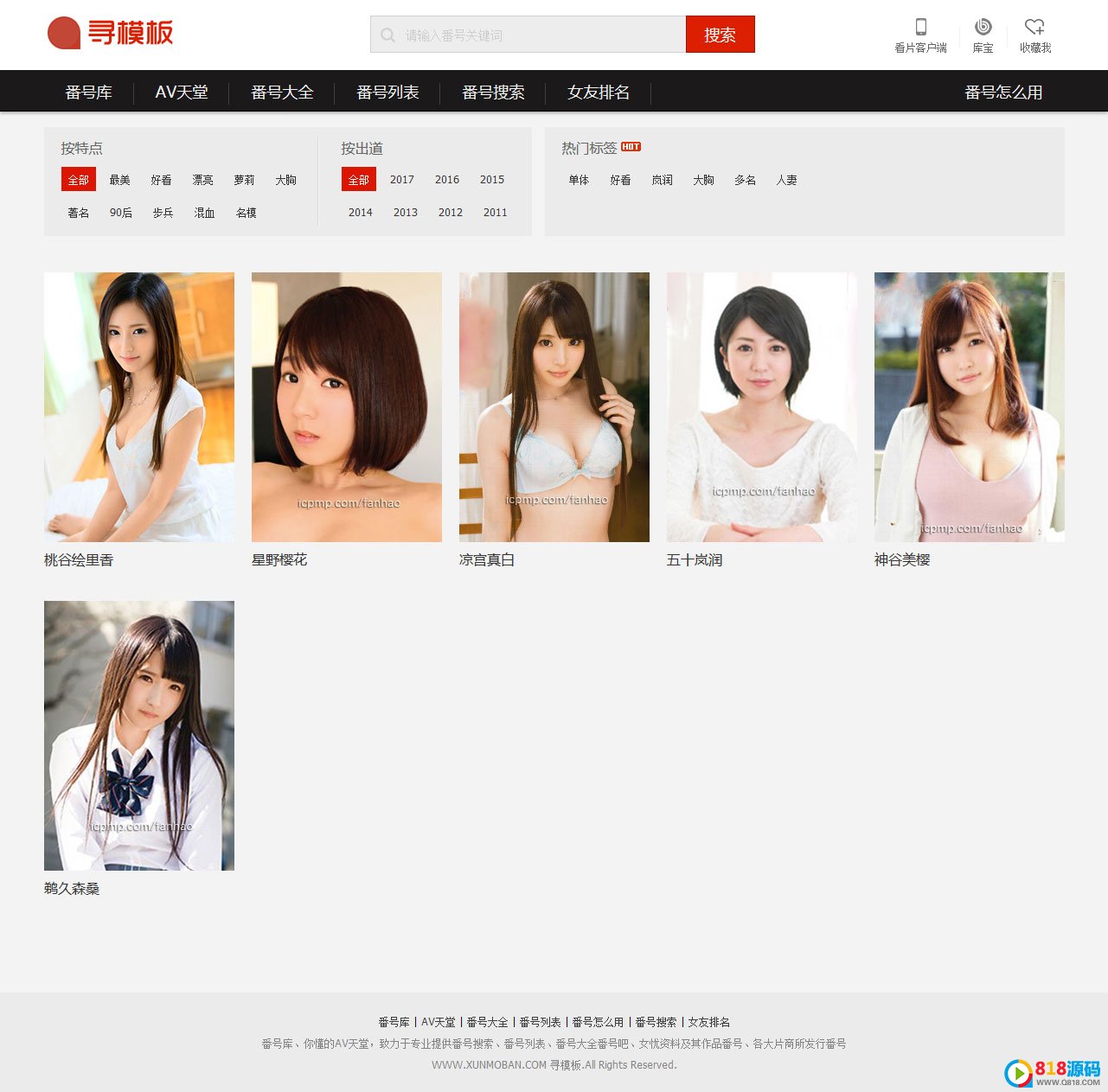Screen dimensions: 1108x1092
Task: Click the 多名 hot tag
Action: click(746, 180)
